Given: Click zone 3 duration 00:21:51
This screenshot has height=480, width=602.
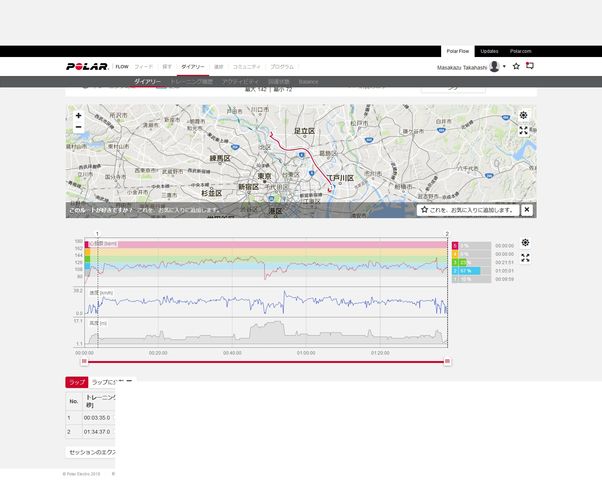Looking at the screenshot, I should point(504,262).
